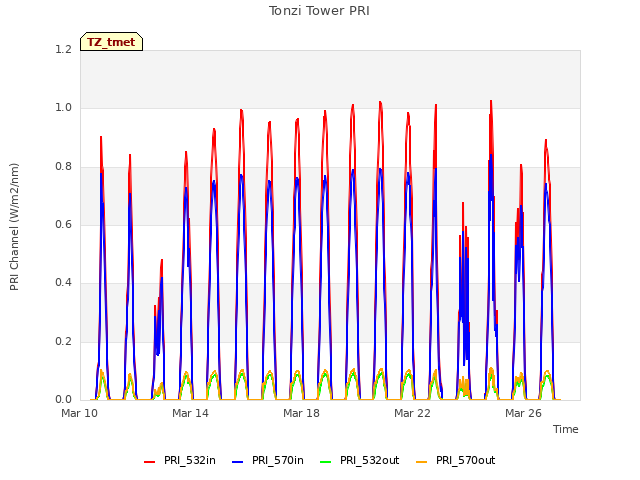Click the Mar 22 x-axis tick label
This screenshot has height=480, width=640.
click(412, 413)
